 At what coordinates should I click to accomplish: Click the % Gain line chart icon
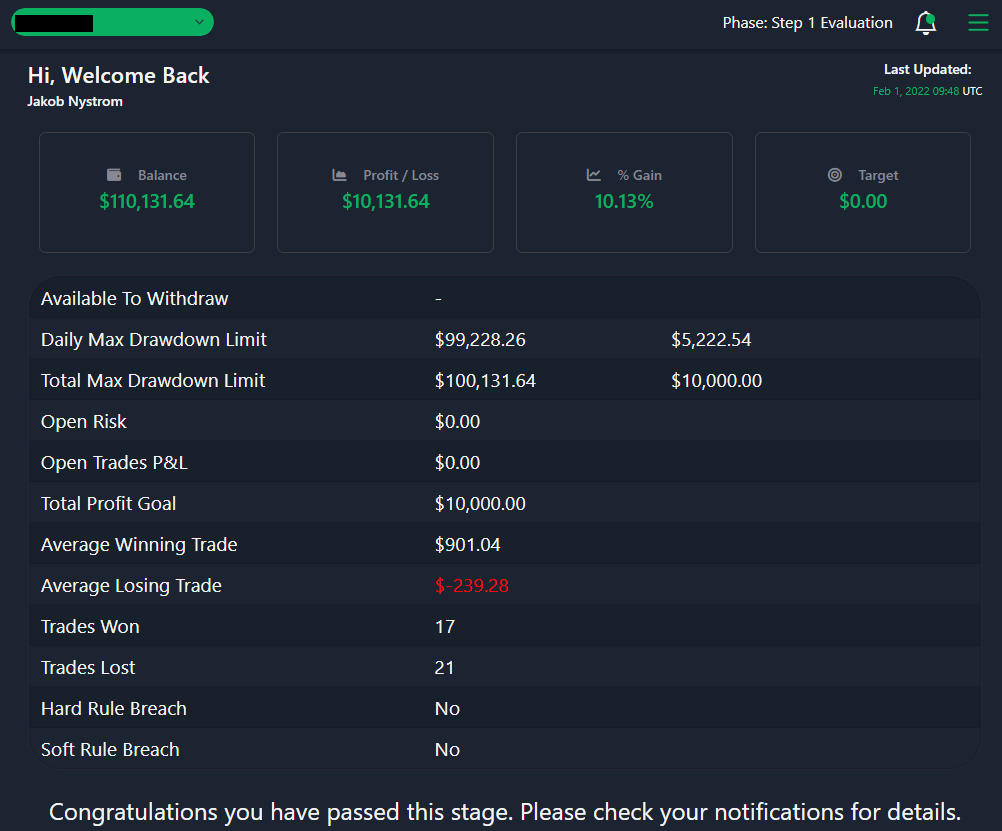594,175
